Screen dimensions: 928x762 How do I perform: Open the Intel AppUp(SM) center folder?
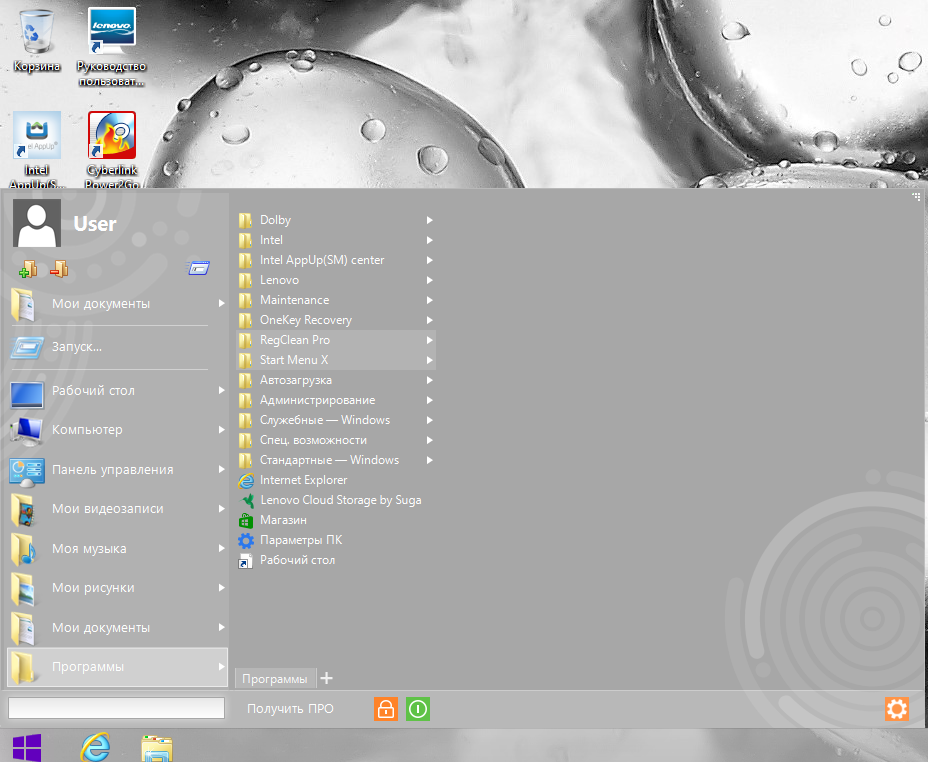click(x=336, y=260)
